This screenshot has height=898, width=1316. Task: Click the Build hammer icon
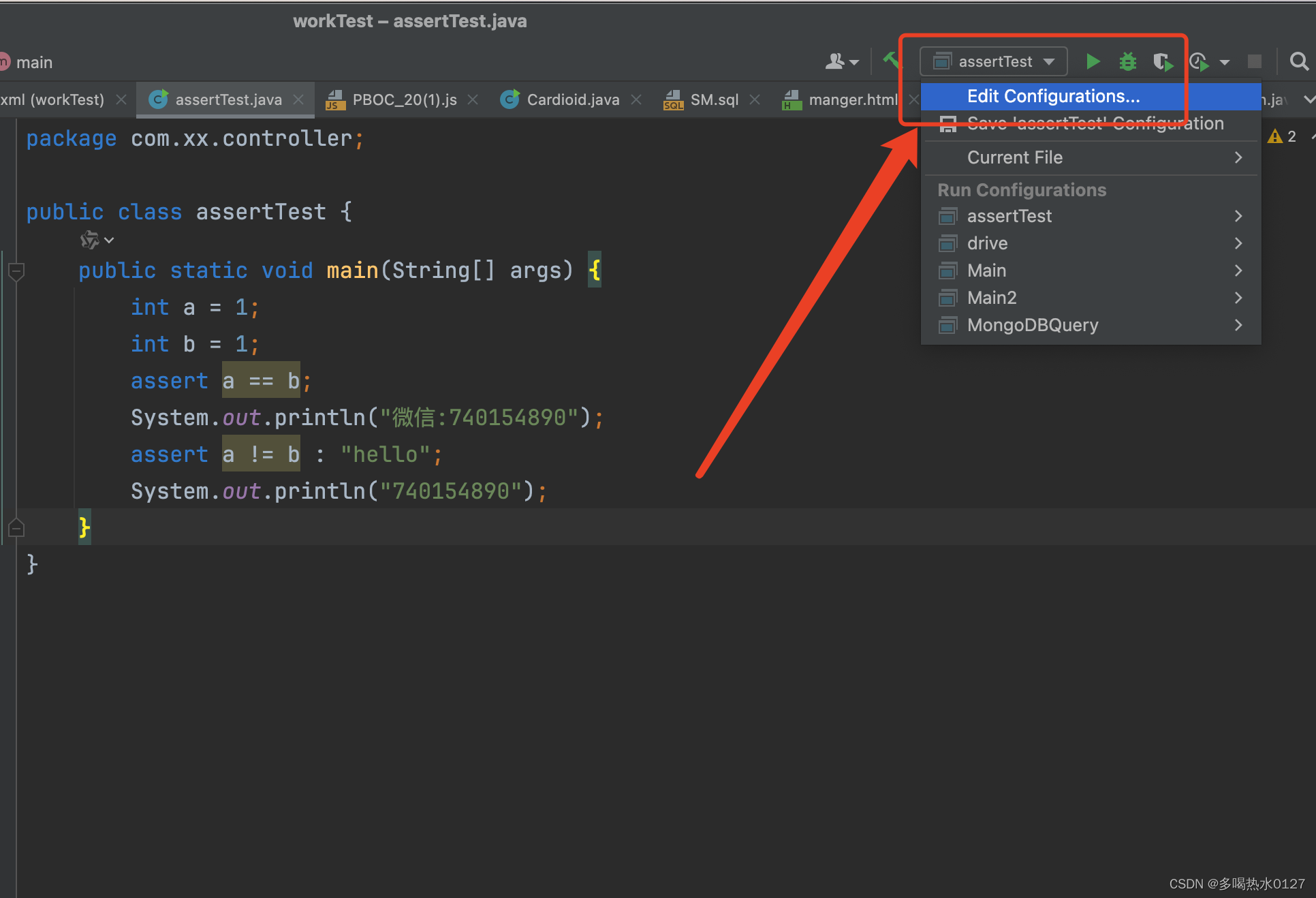[x=891, y=61]
